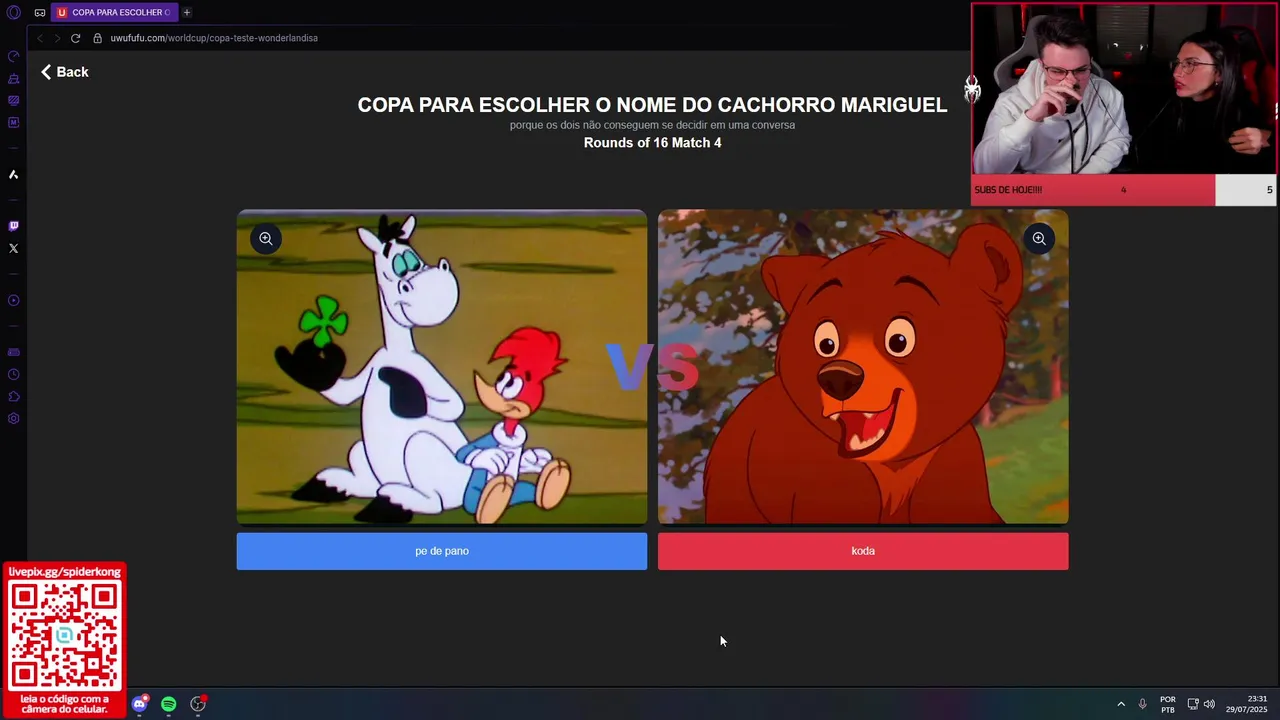Open the purple M sidebar panel
The width and height of the screenshot is (1280, 720).
pos(13,122)
